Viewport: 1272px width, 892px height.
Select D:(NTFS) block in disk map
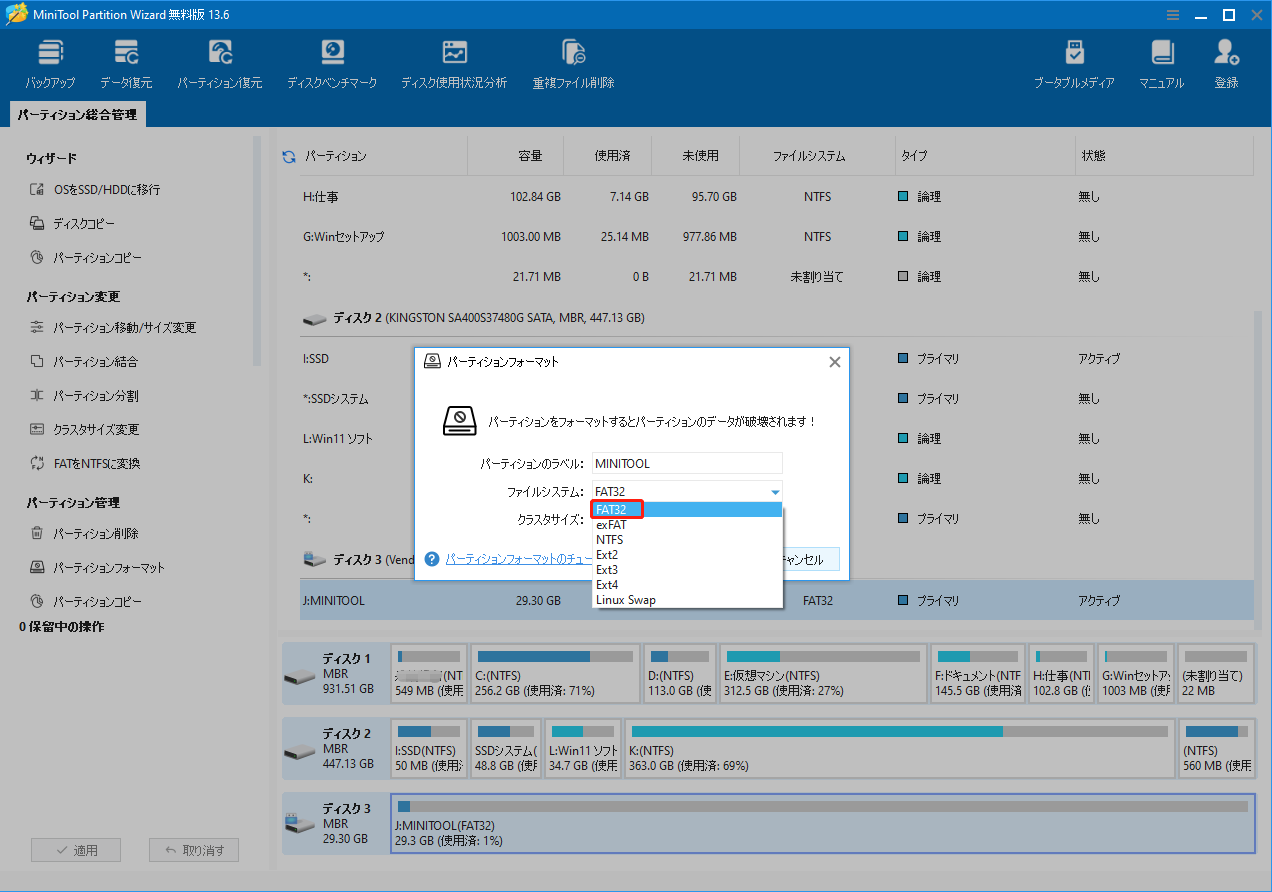(679, 674)
